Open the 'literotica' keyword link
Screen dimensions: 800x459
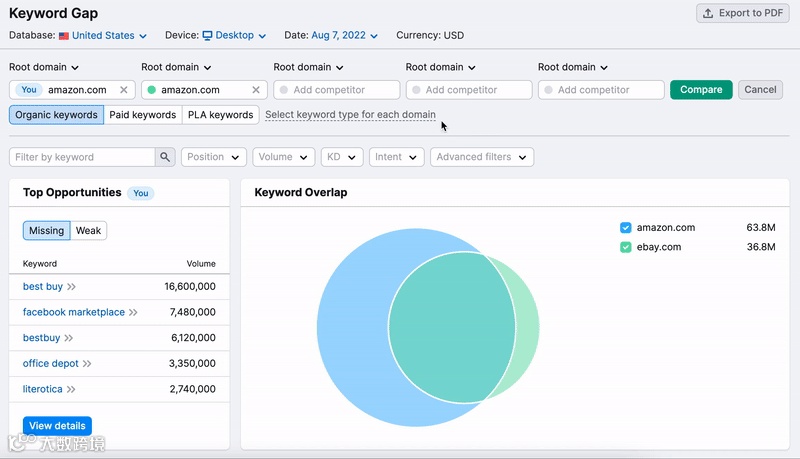(x=42, y=389)
